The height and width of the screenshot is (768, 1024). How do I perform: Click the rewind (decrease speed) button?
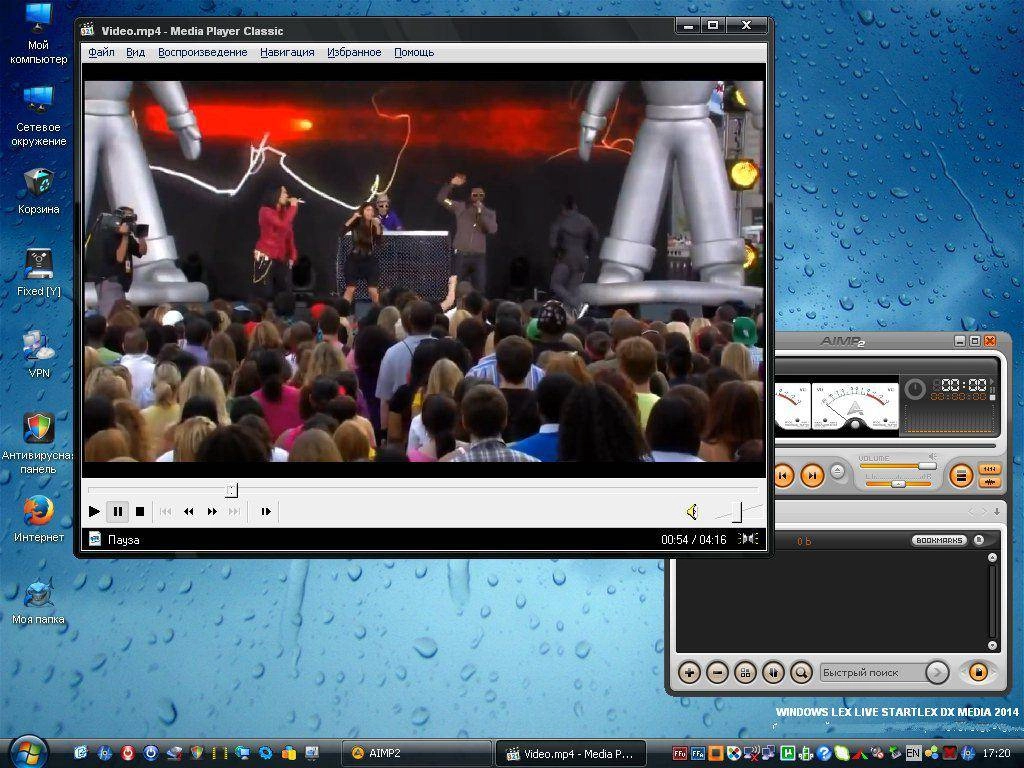189,511
